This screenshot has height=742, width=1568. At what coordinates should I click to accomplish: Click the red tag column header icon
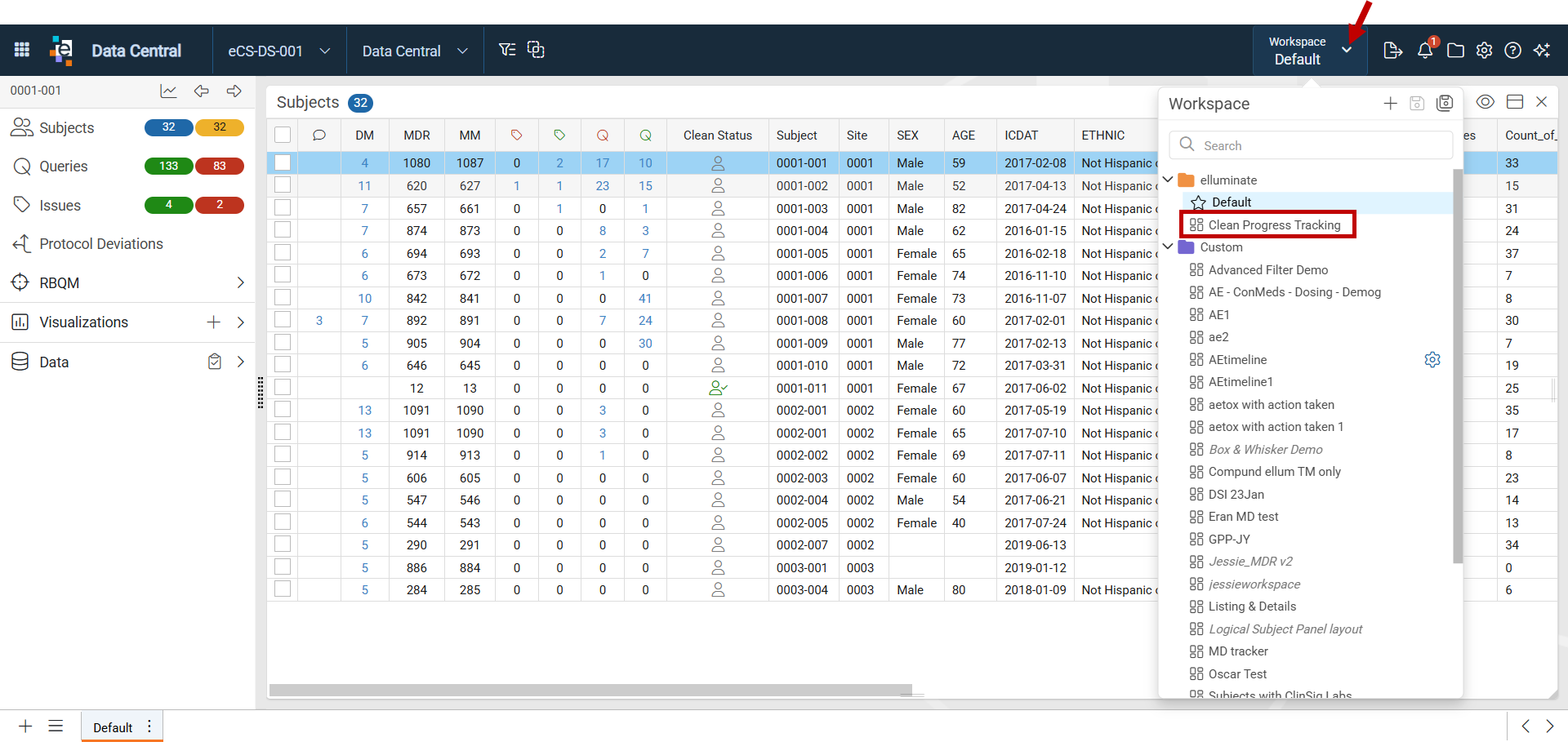pos(516,136)
